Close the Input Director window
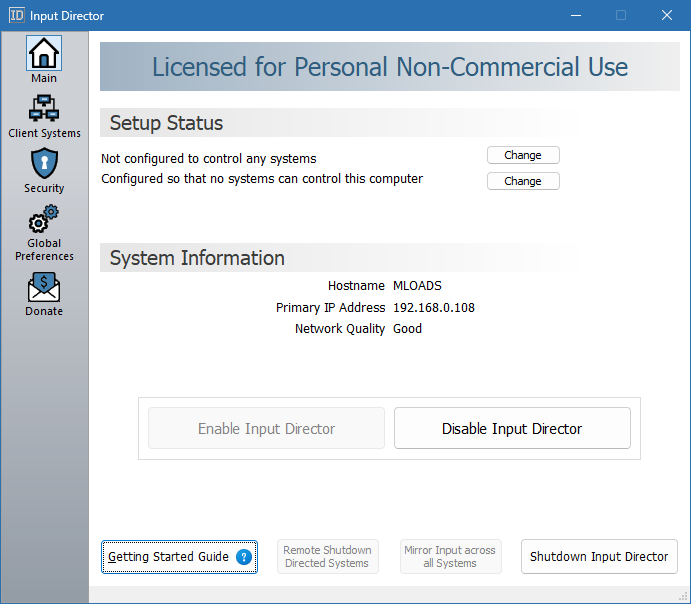The width and height of the screenshot is (691, 604). tap(667, 15)
